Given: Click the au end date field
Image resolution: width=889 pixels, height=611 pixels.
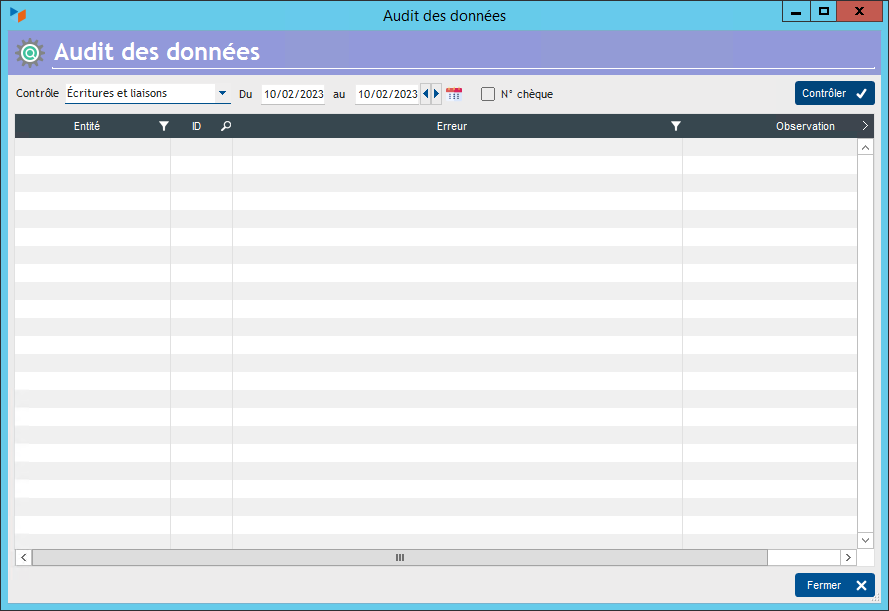Looking at the screenshot, I should pos(387,94).
